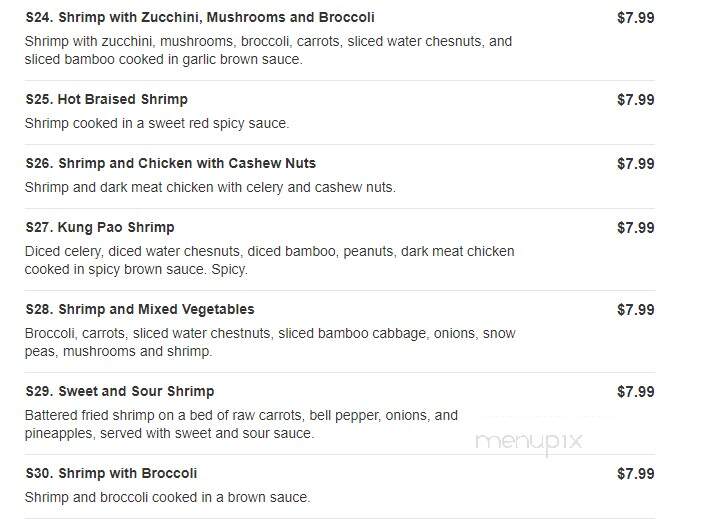Click the sweet red spicy sauce description

pos(157,123)
